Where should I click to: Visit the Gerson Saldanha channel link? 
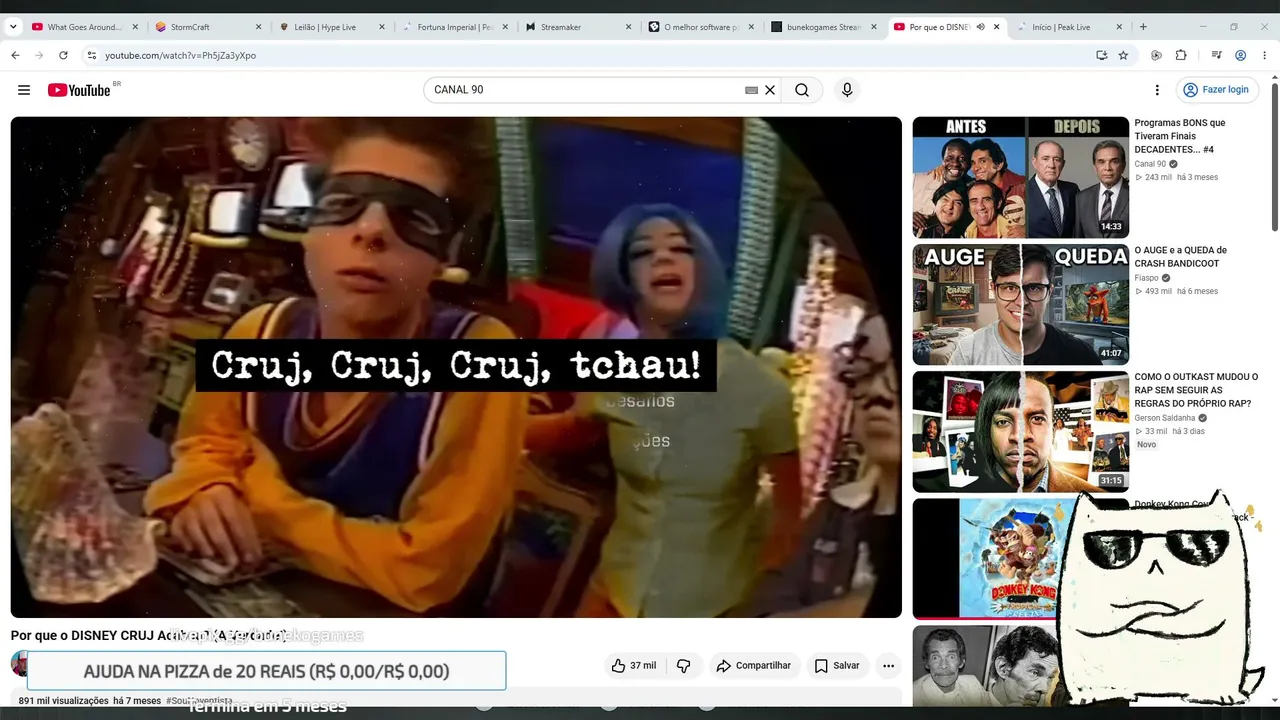[1165, 418]
